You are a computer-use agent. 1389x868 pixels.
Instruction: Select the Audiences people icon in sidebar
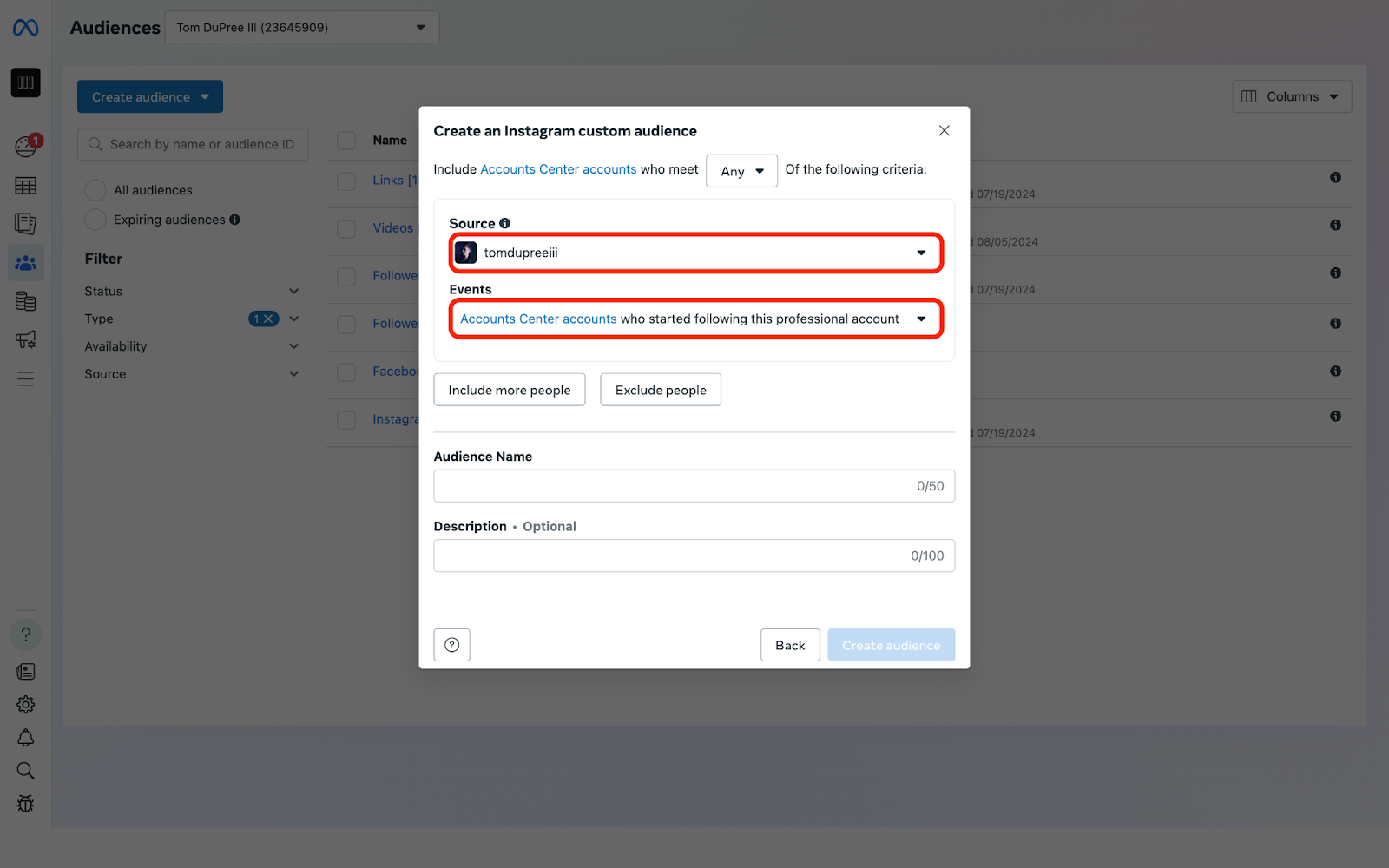25,262
